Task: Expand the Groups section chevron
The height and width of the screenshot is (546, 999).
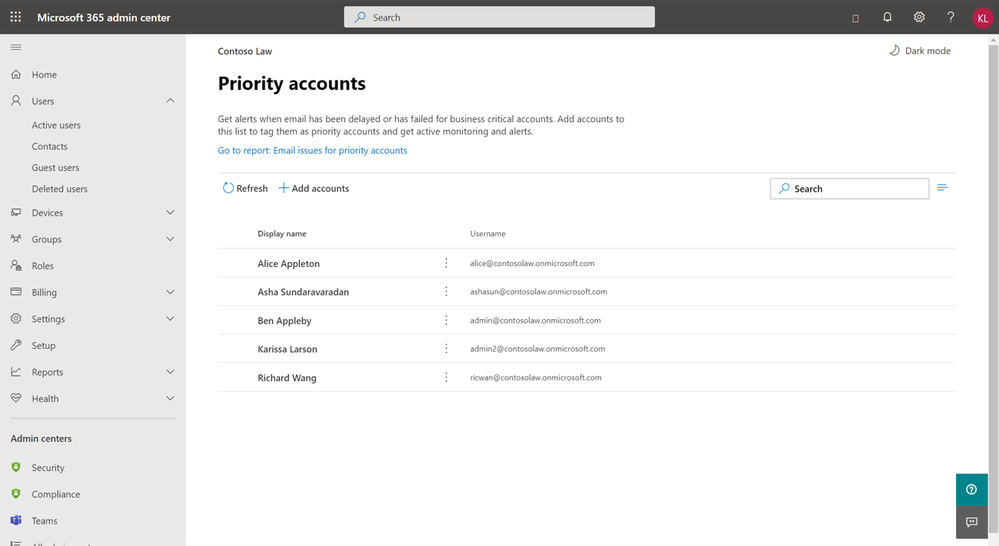Action: point(170,239)
